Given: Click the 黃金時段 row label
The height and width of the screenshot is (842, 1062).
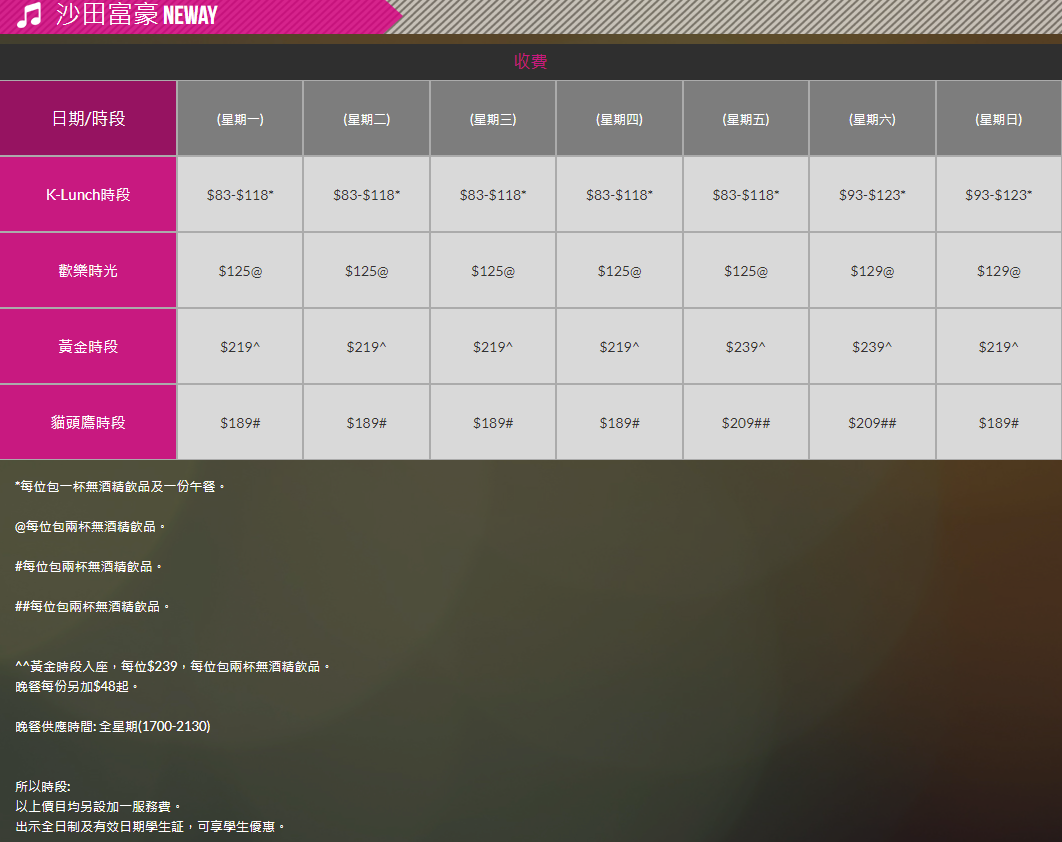Looking at the screenshot, I should coord(88,347).
